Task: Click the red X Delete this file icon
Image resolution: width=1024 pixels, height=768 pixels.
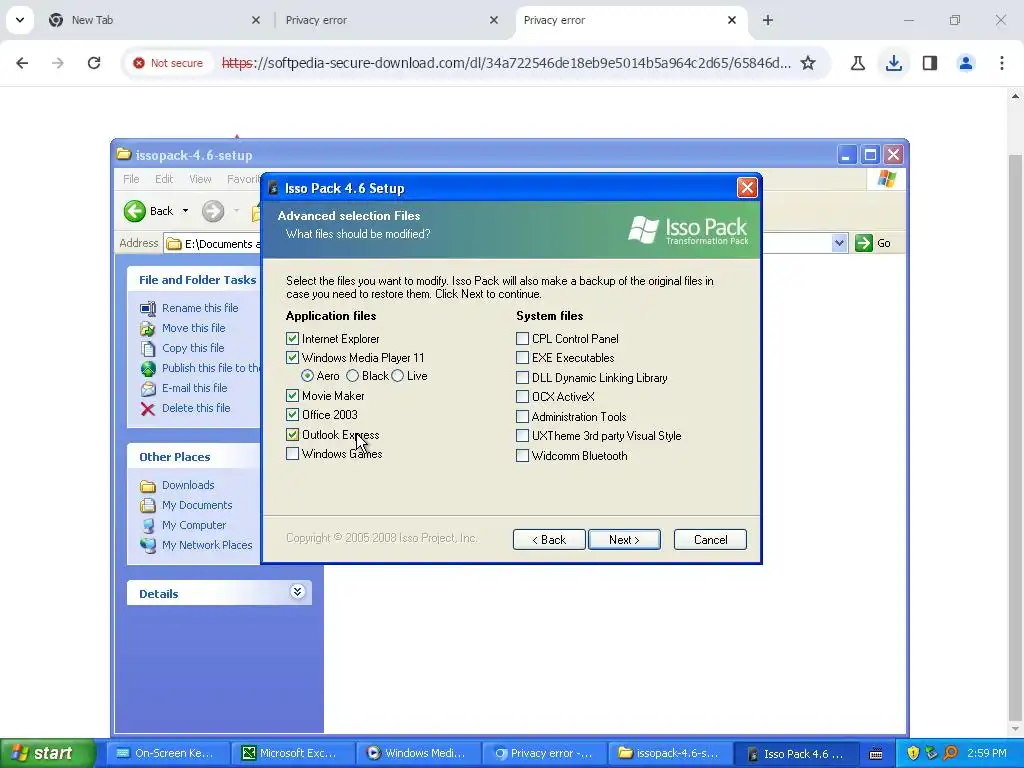Action: click(x=148, y=409)
